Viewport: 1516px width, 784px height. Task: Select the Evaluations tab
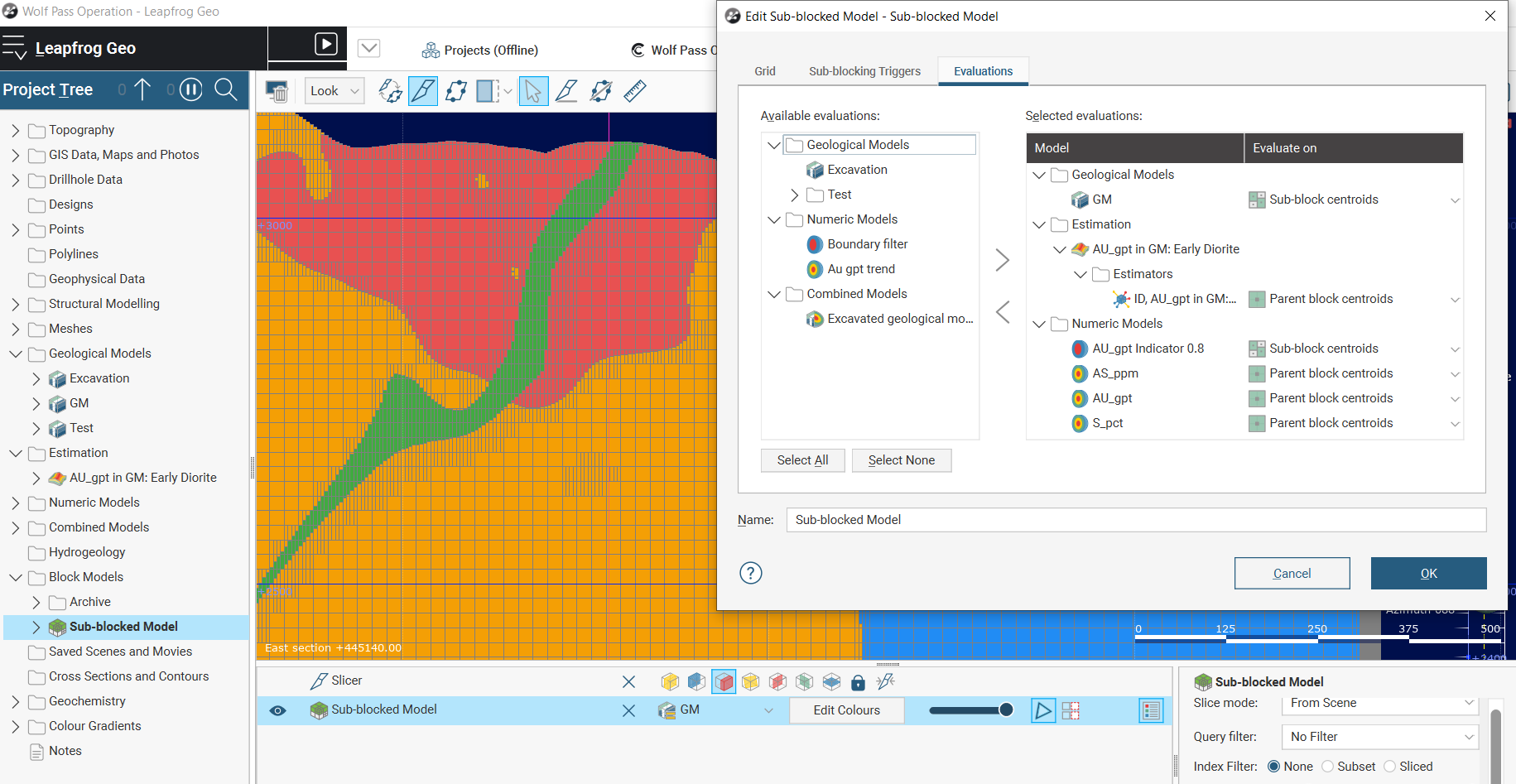[983, 71]
